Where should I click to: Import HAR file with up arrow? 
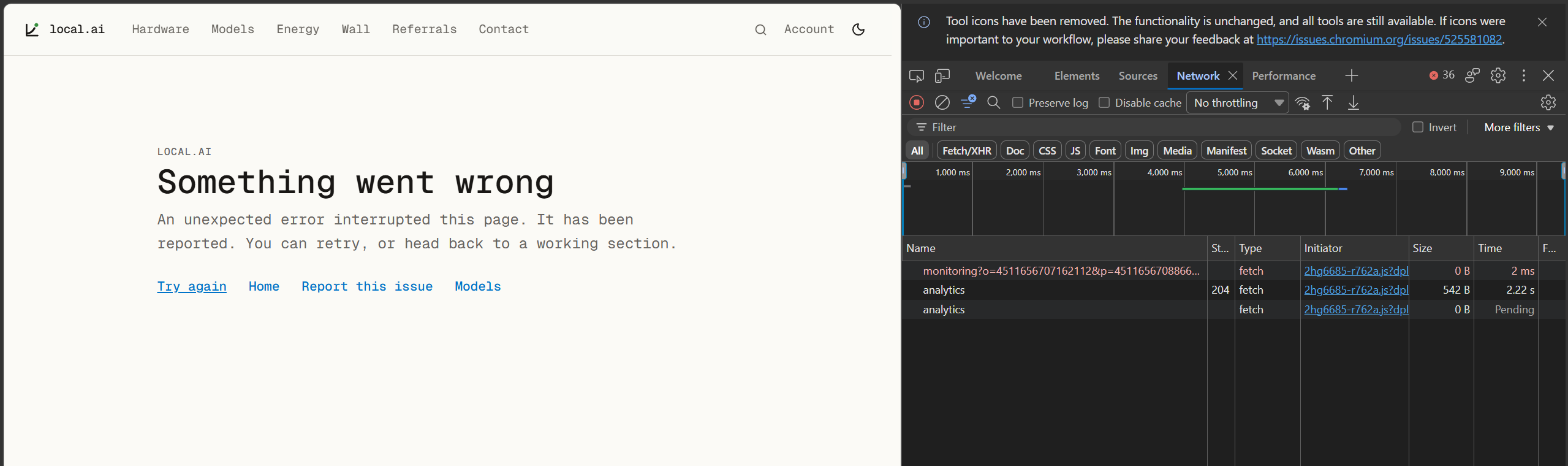1327,102
